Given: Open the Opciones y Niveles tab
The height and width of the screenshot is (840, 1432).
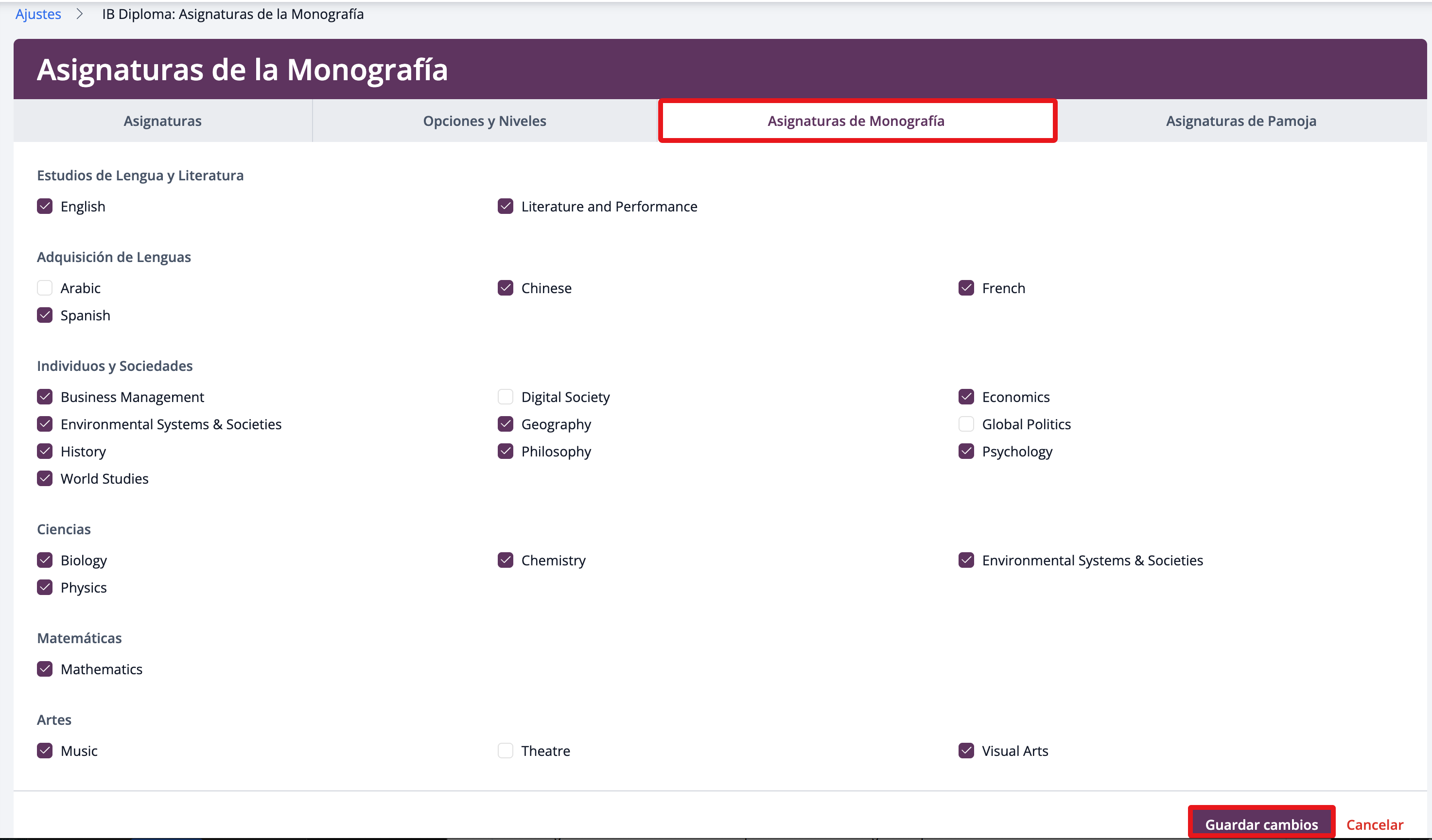Looking at the screenshot, I should click(484, 121).
